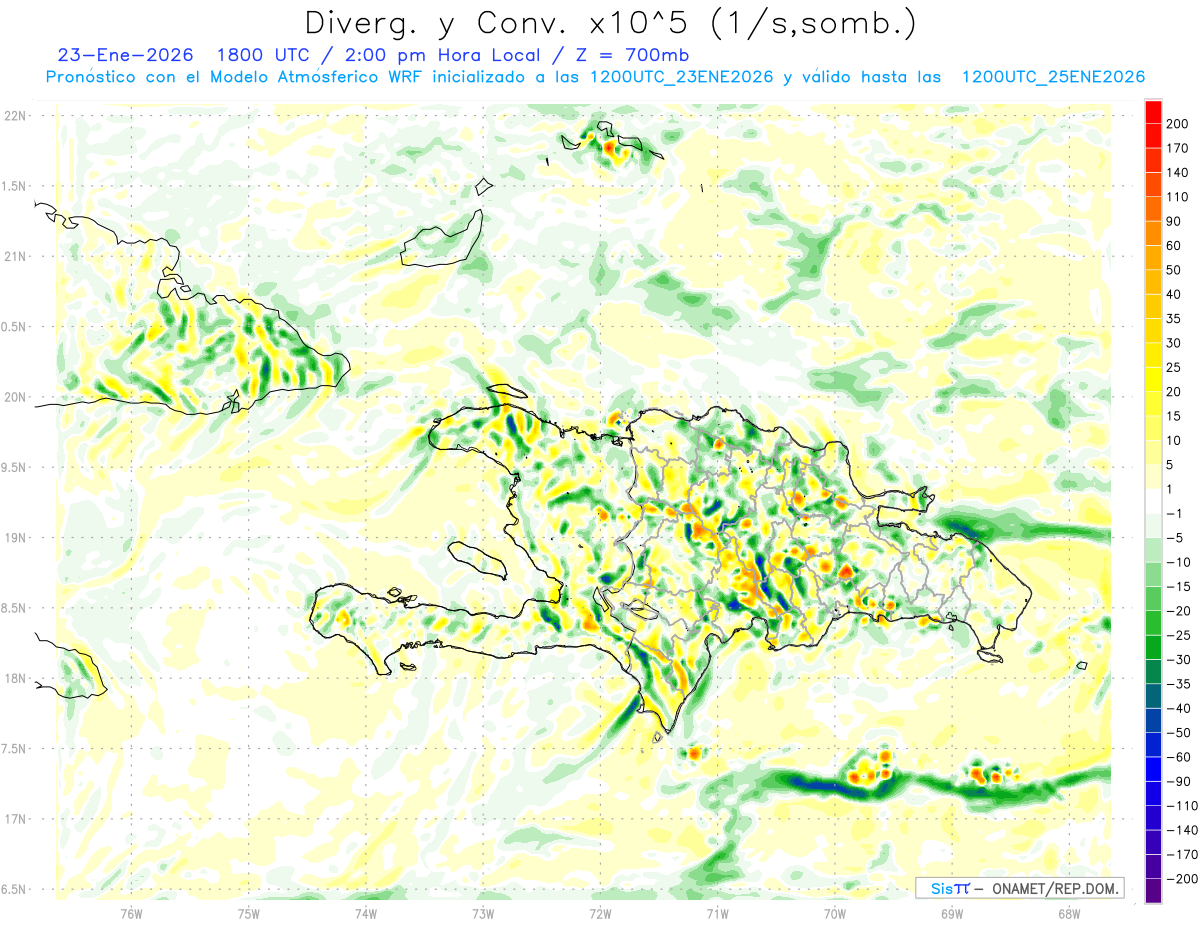1200x927 pixels.
Task: Click the '-15' colorbar label
Action: [x=1180, y=586]
